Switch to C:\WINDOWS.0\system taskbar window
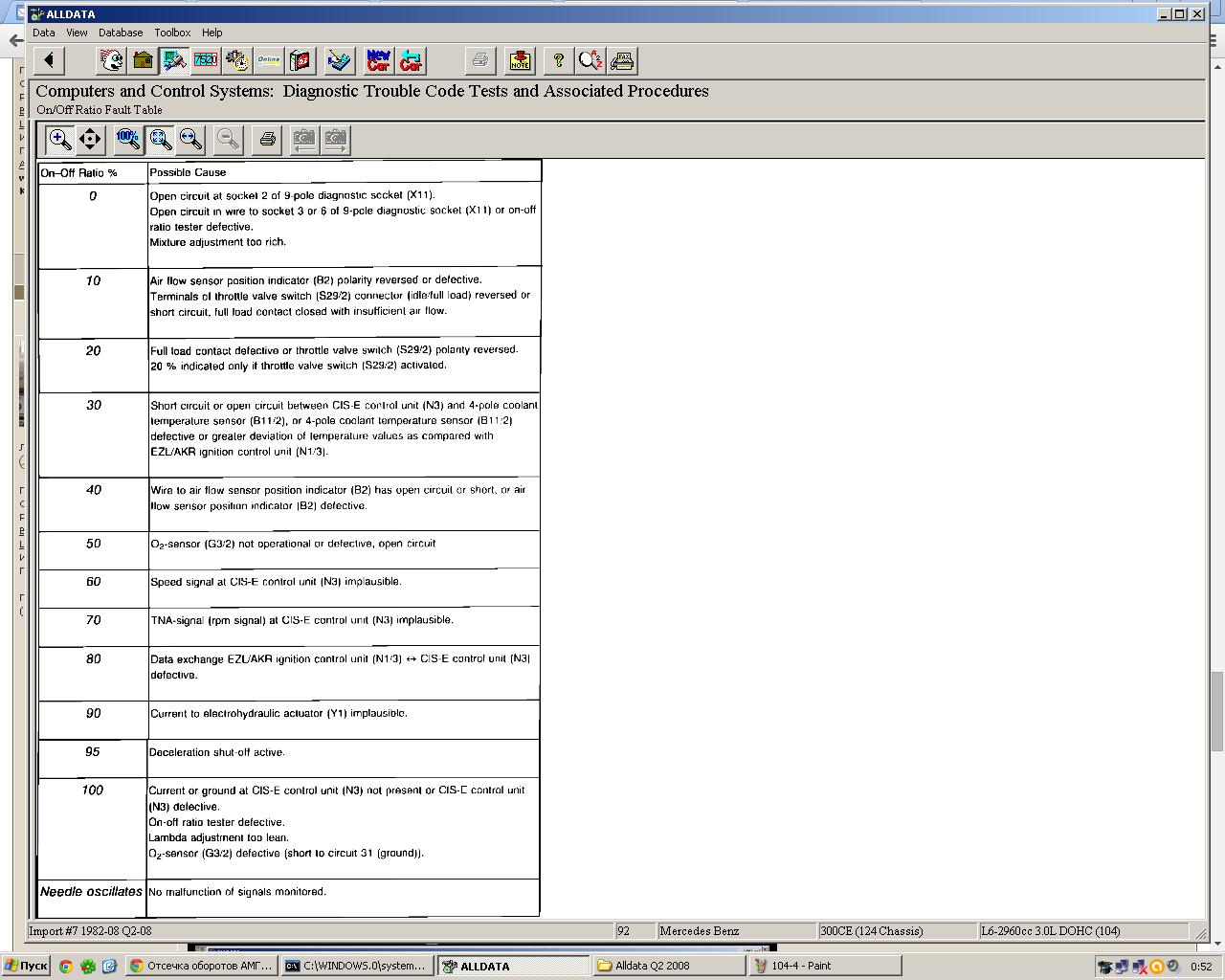The image size is (1225, 980). pos(357,966)
